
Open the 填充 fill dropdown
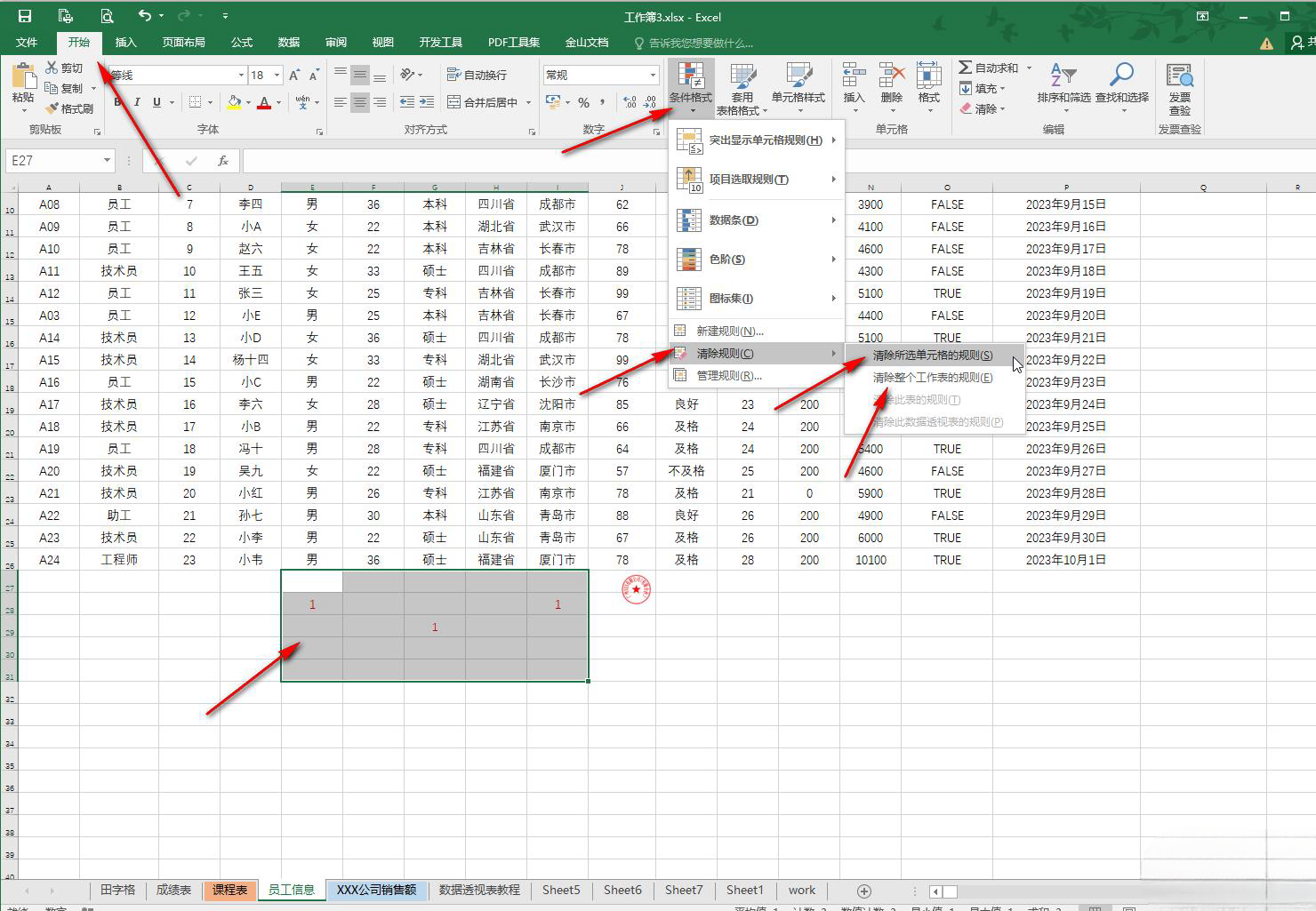click(983, 88)
